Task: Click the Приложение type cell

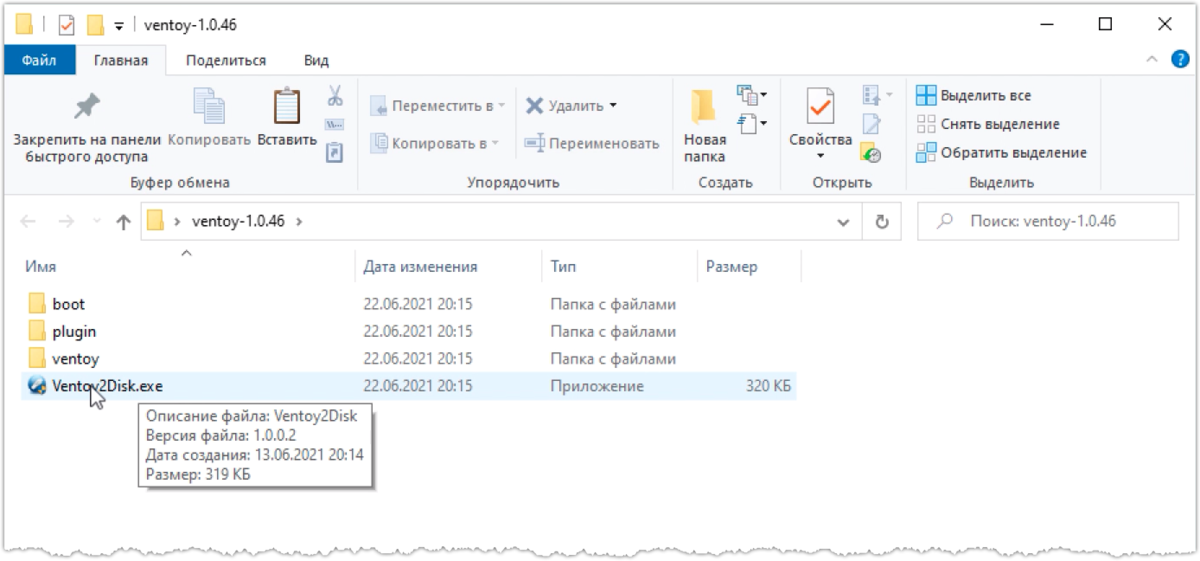Action: tap(597, 386)
